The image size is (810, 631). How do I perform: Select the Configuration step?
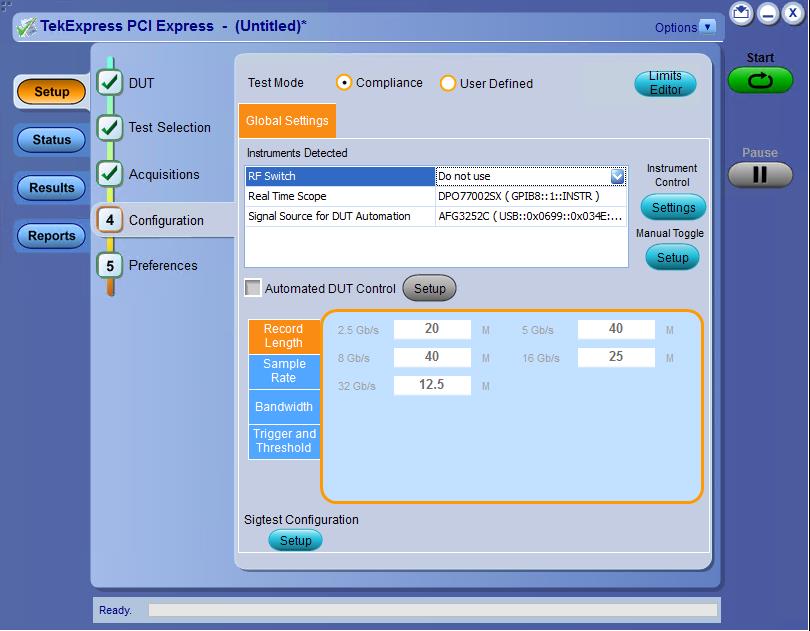tap(166, 220)
